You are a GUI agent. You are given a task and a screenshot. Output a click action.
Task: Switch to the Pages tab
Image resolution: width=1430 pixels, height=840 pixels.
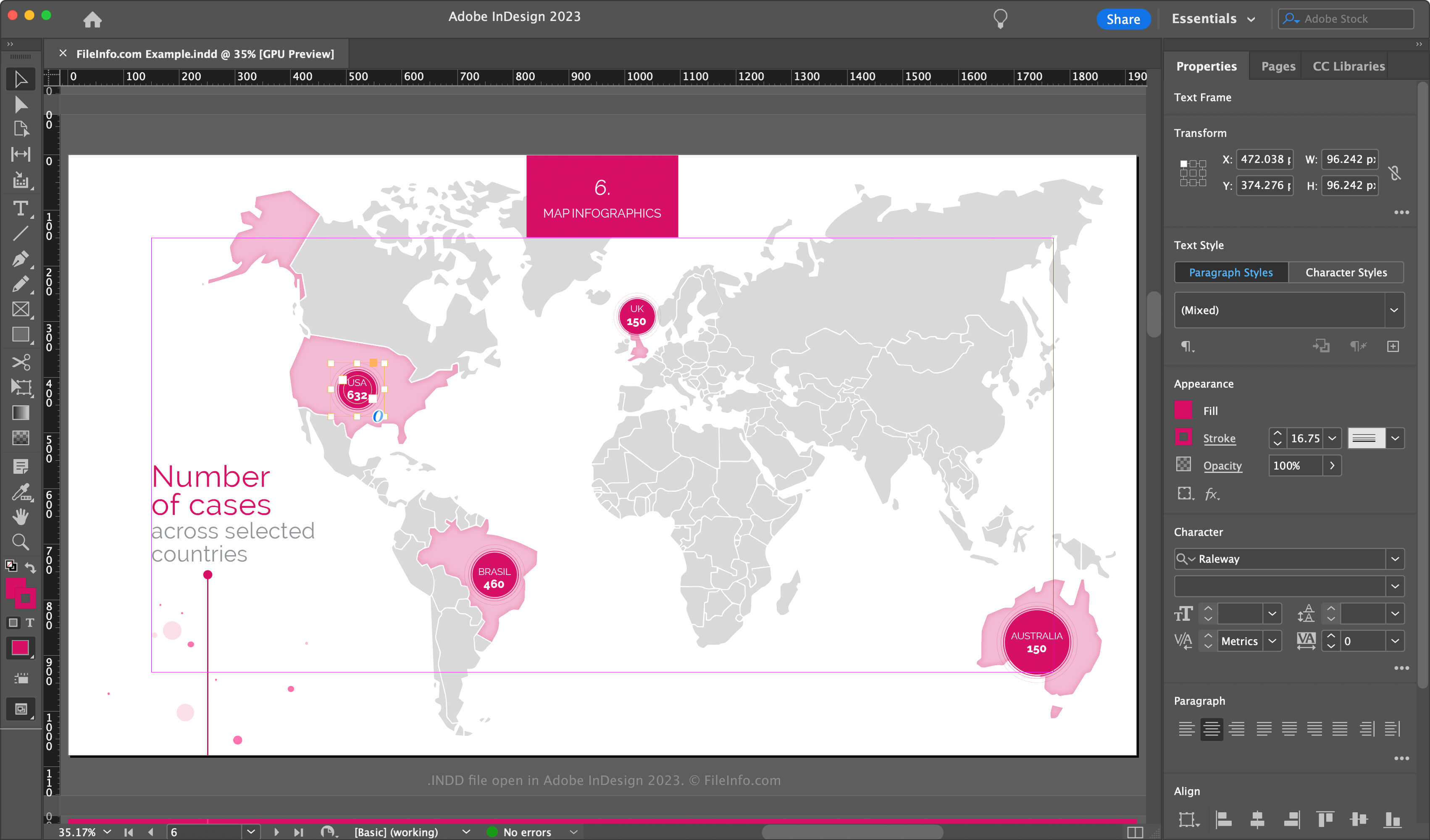1278,66
